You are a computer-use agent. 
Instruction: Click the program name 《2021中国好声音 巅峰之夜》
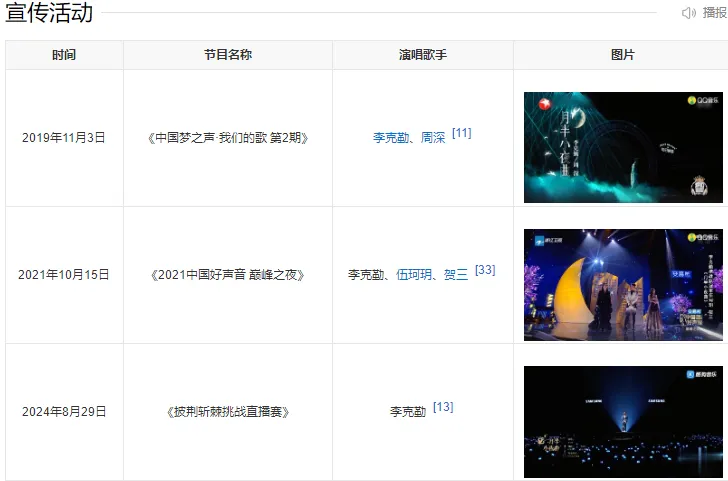[228, 274]
